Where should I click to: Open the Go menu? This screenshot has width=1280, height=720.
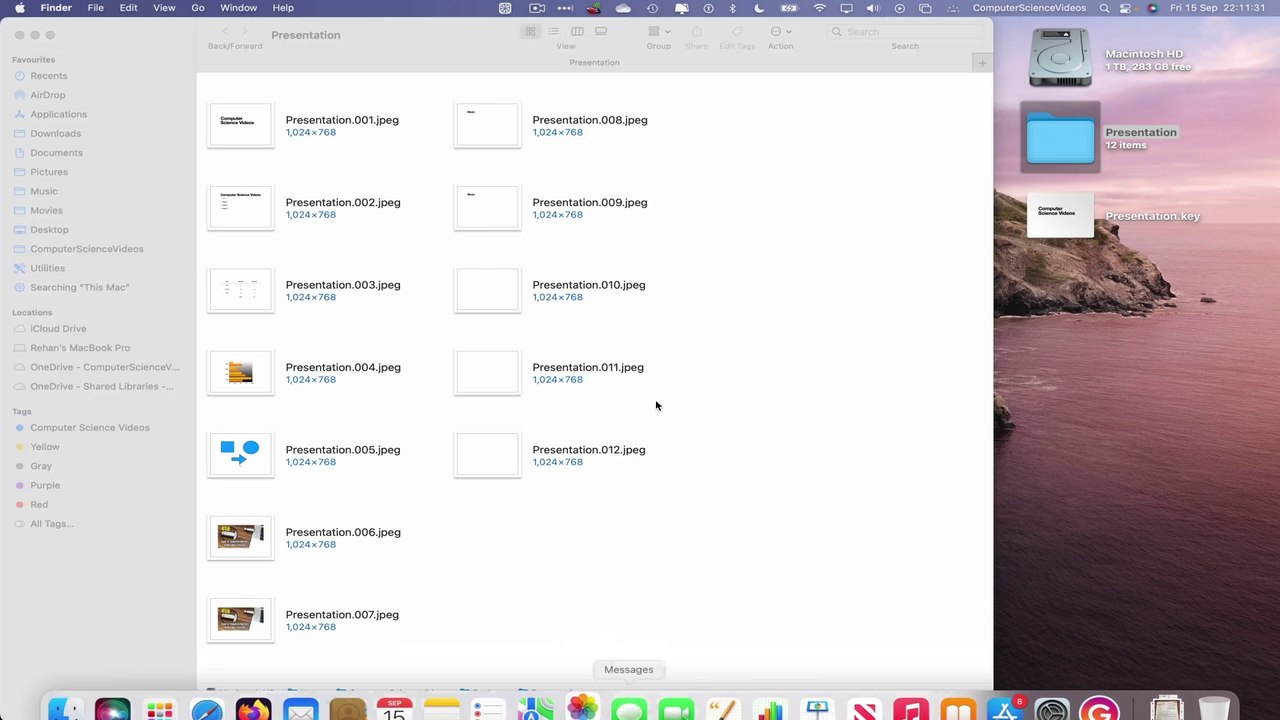pos(198,8)
